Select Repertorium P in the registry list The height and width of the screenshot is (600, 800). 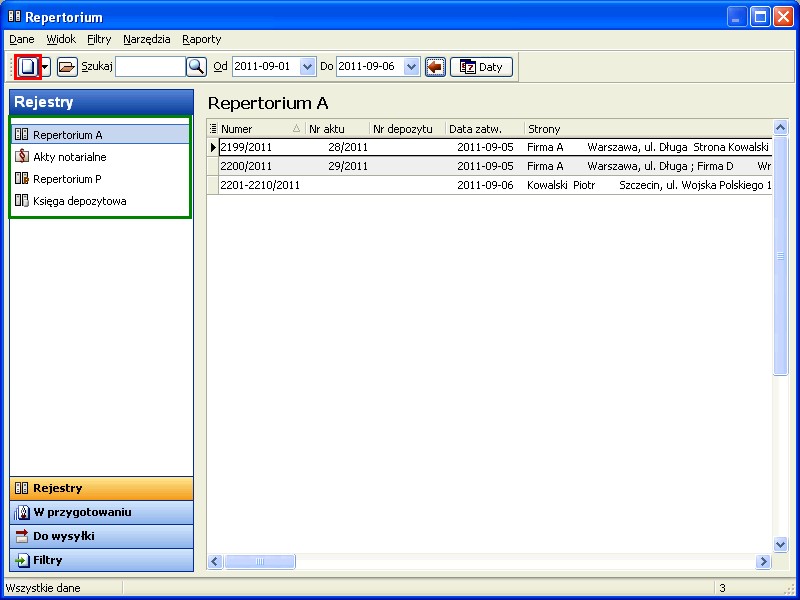[x=67, y=179]
